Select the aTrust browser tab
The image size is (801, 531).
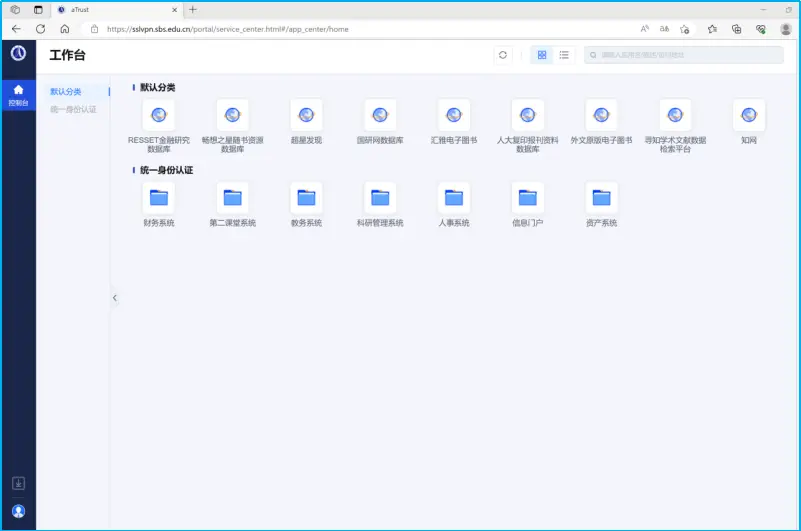(116, 10)
